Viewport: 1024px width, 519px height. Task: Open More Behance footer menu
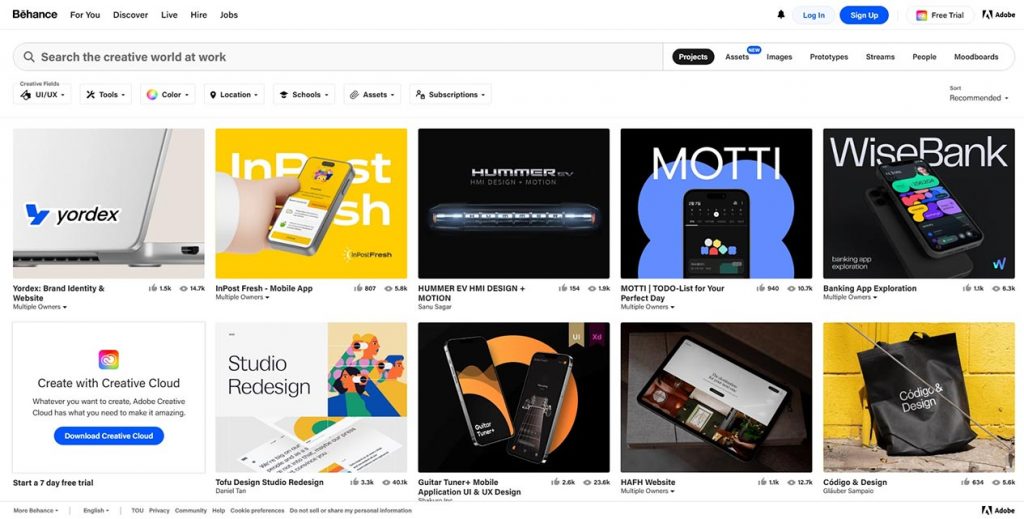pyautogui.click(x=36, y=511)
